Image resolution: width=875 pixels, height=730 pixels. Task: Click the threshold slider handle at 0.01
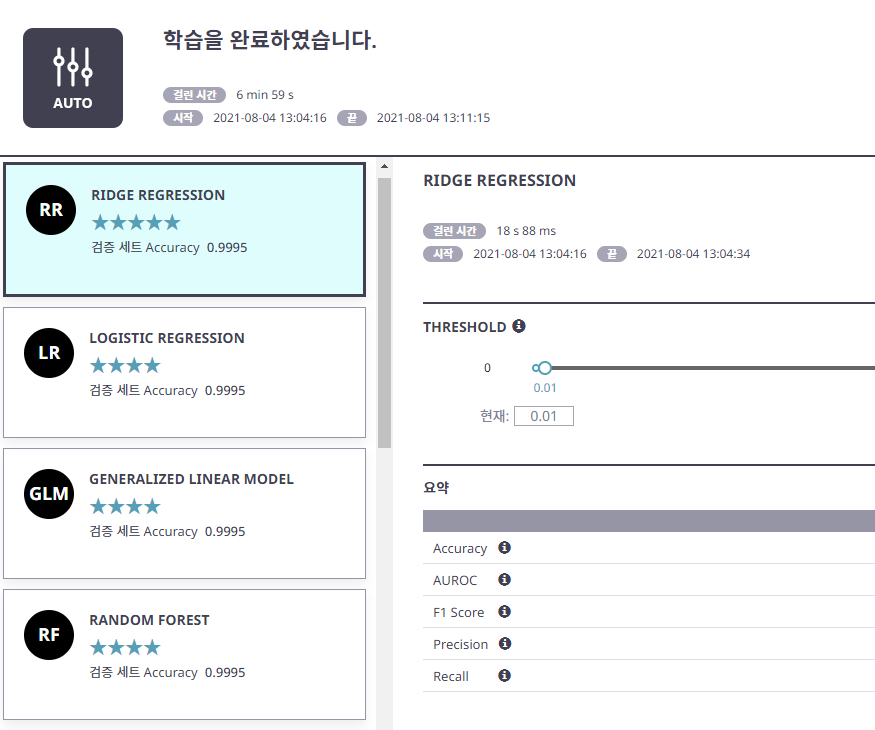[x=544, y=367]
